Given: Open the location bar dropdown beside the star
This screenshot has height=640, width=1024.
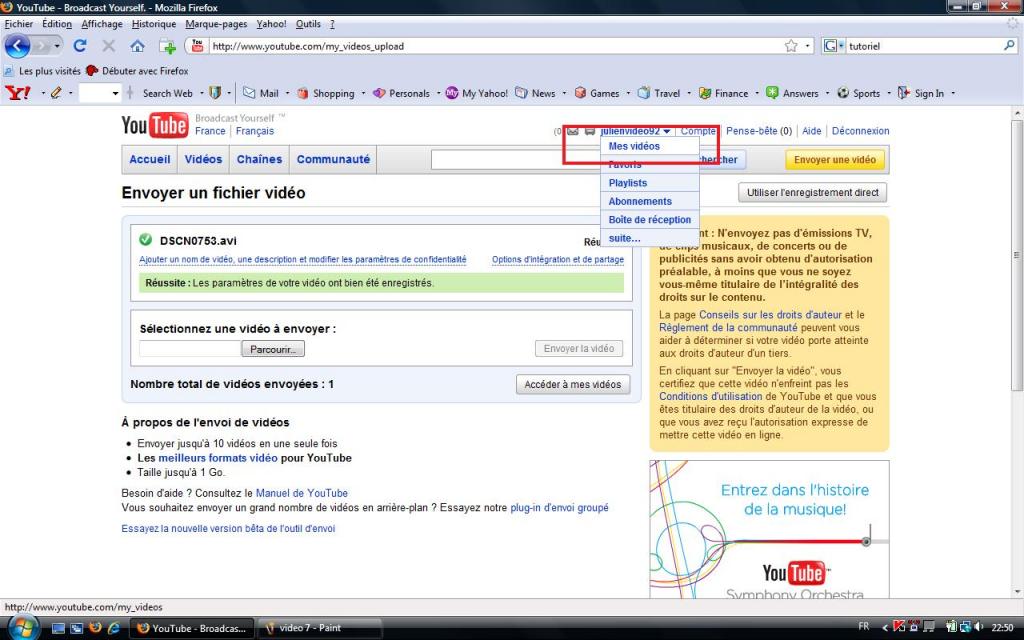Looking at the screenshot, I should tap(807, 46).
